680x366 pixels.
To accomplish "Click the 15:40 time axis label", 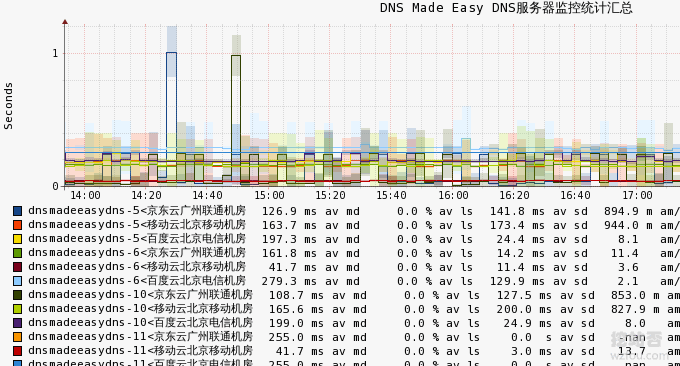I will (x=391, y=196).
